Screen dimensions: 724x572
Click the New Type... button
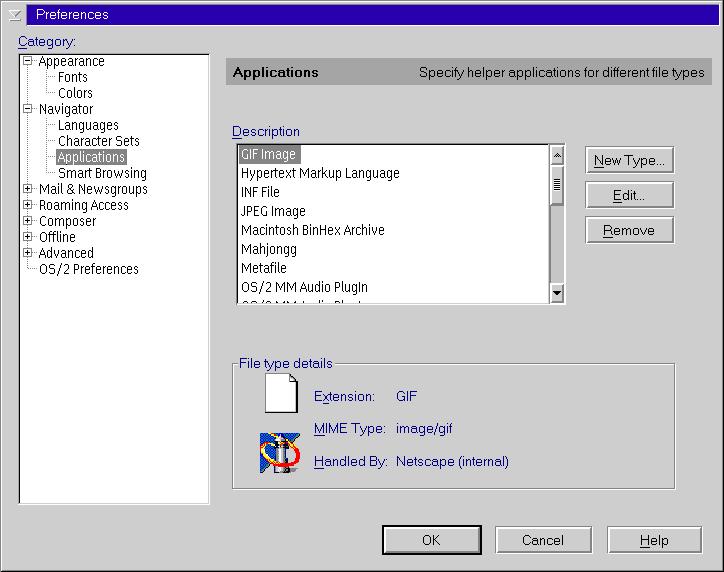tap(629, 160)
